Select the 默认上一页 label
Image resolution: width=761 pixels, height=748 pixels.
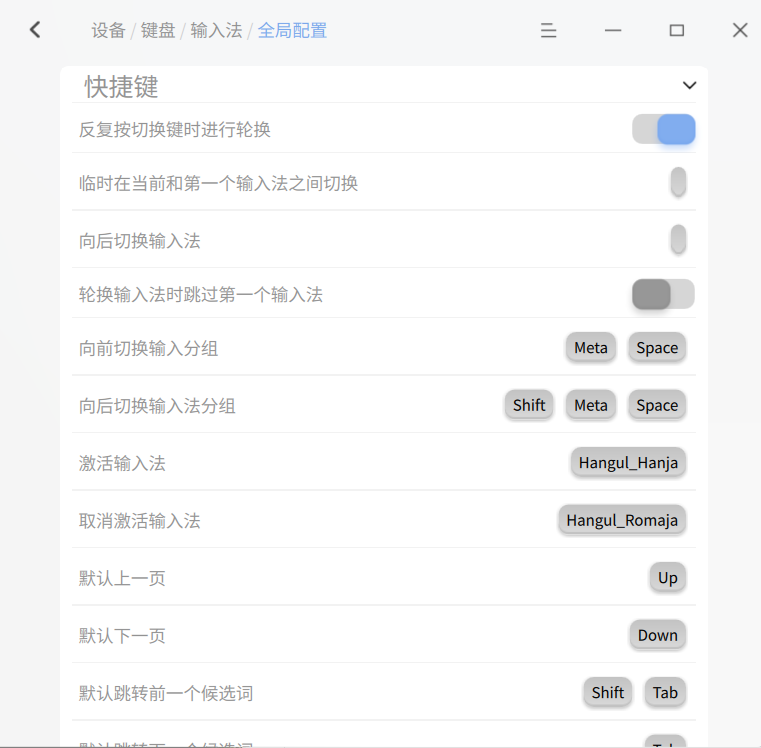click(122, 578)
